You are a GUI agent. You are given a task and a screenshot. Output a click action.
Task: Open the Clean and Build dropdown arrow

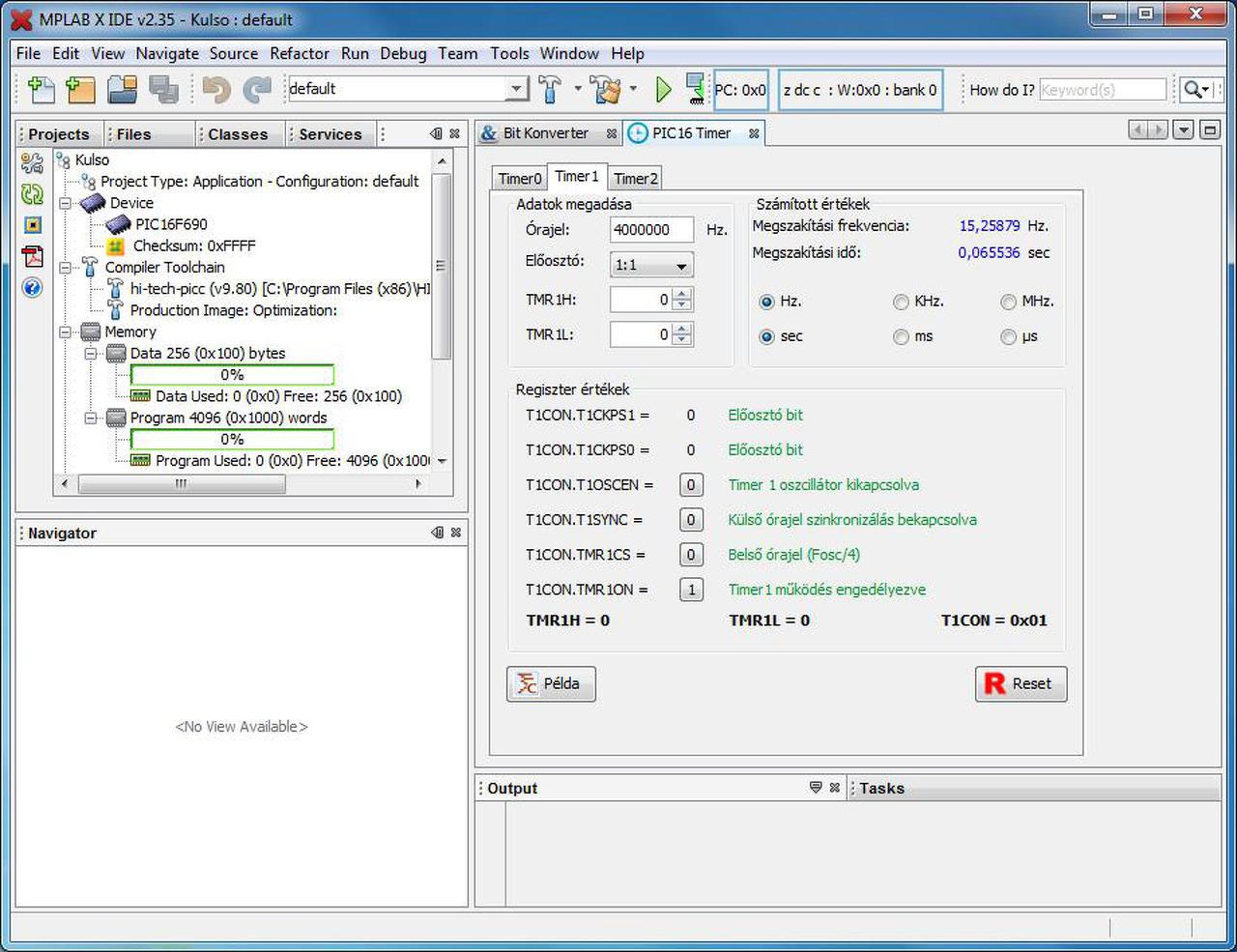click(633, 89)
